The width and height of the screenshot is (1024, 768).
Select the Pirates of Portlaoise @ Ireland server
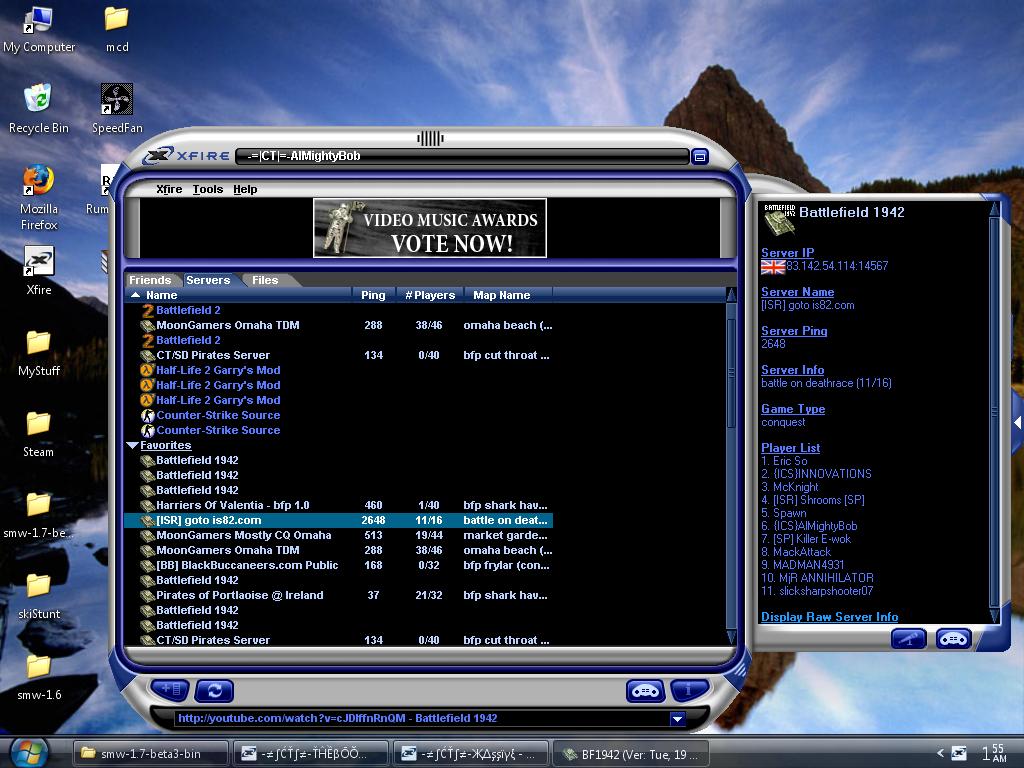pos(339,596)
